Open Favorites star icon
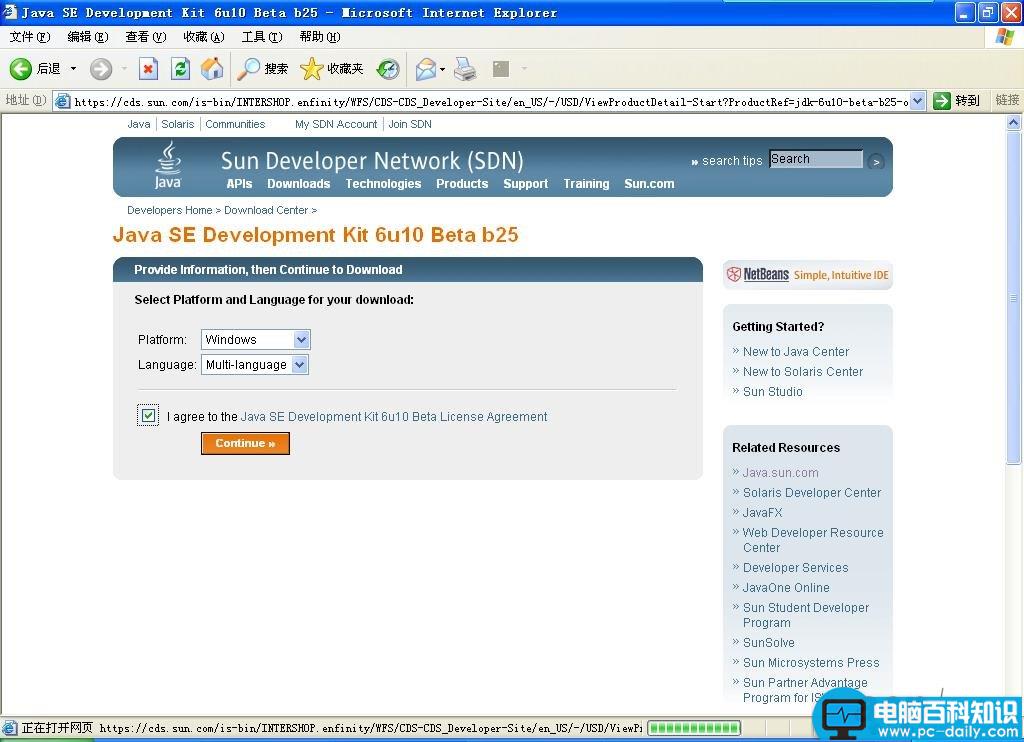1024x742 pixels. (x=312, y=69)
